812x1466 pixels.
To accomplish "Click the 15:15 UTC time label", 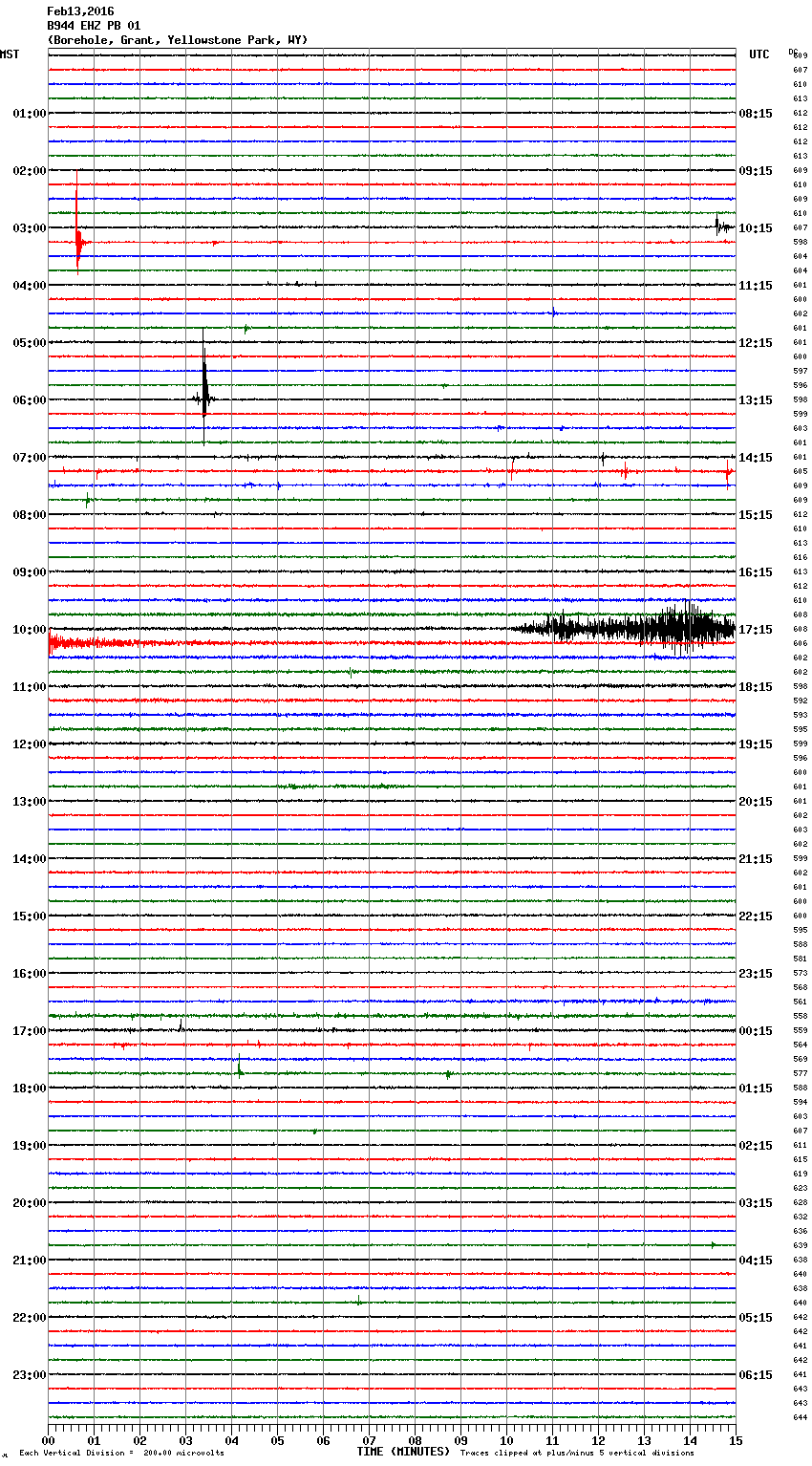I will point(756,515).
